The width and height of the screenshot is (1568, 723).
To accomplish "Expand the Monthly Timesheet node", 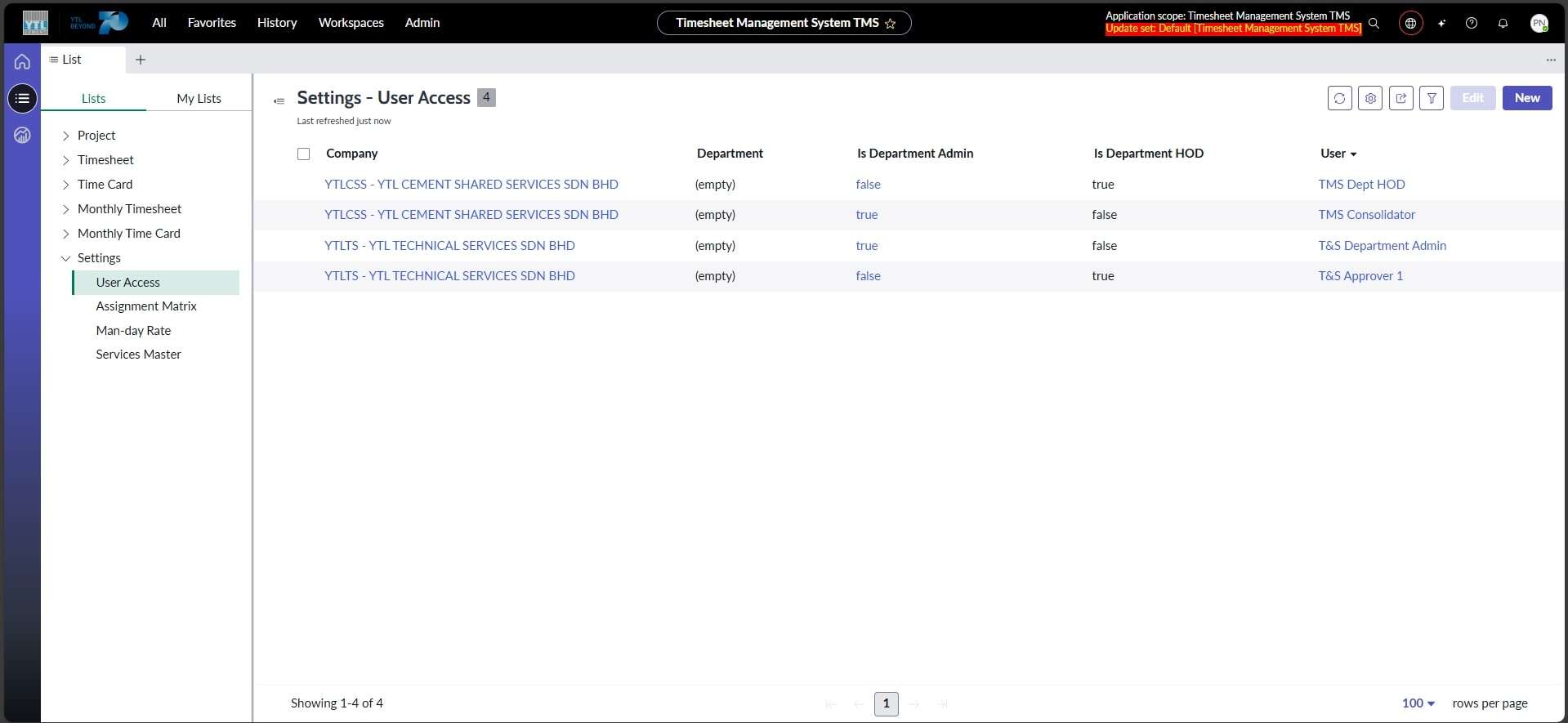I will pyautogui.click(x=66, y=209).
